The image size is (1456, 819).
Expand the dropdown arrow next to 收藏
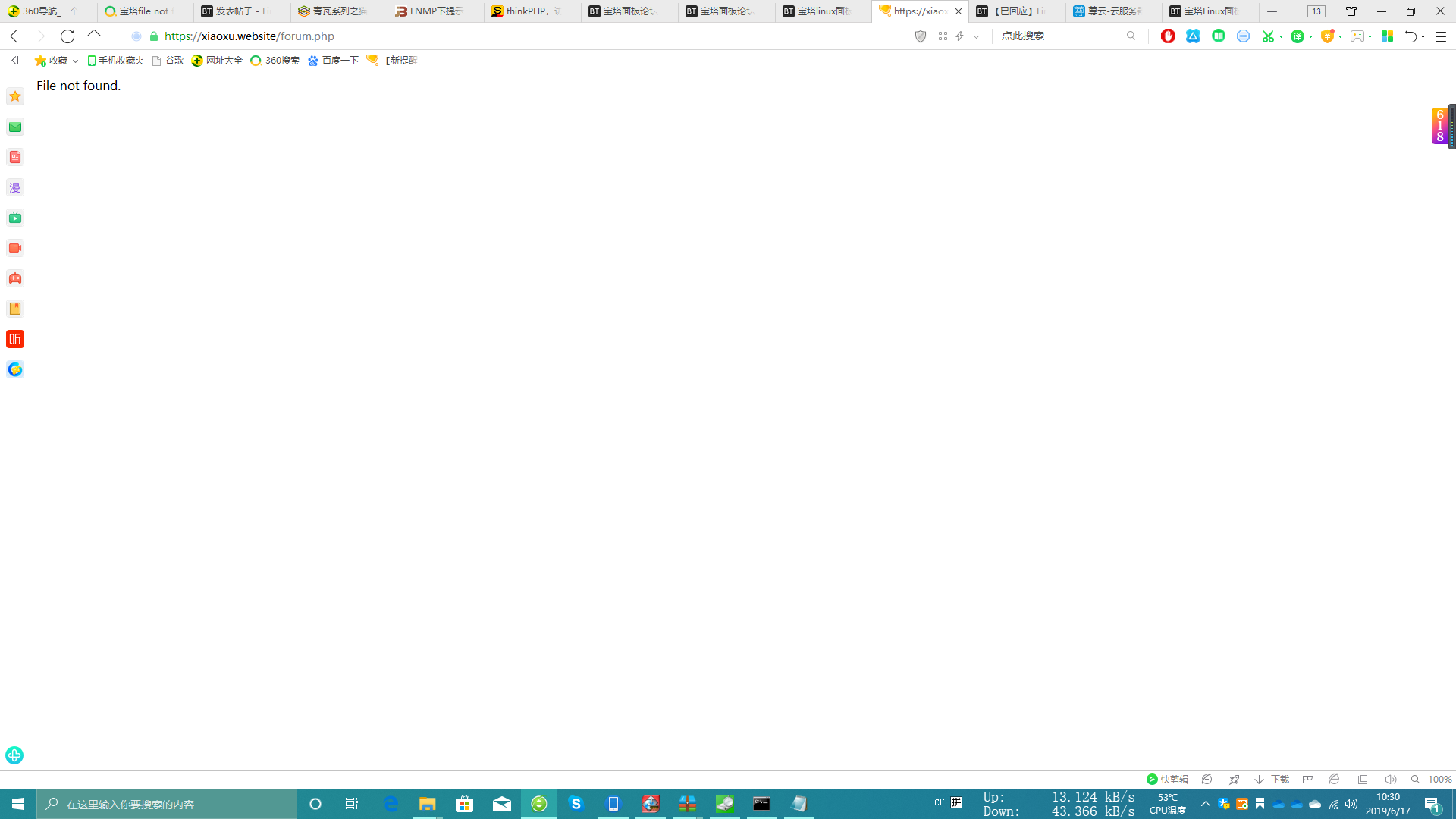75,61
